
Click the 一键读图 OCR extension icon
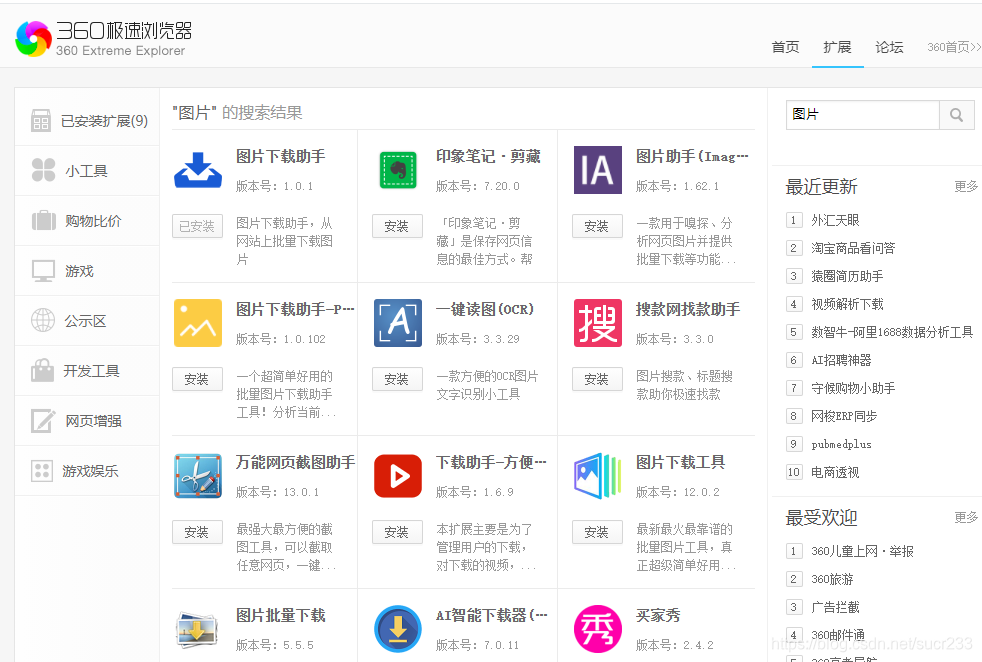[x=397, y=322]
